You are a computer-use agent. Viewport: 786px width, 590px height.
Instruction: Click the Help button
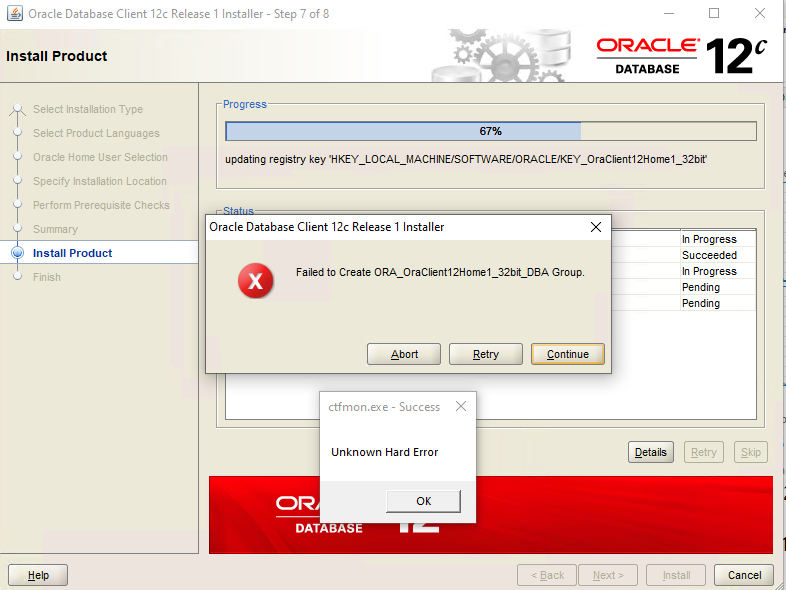tap(38, 575)
